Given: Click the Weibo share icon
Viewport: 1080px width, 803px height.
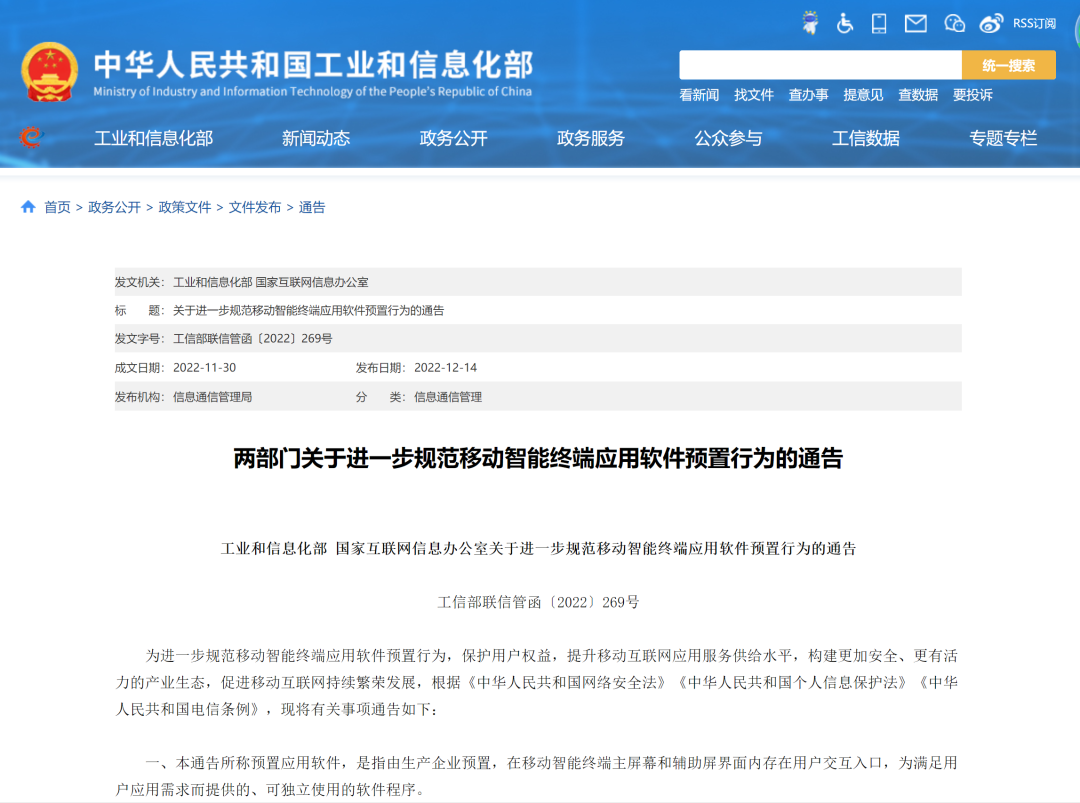Looking at the screenshot, I should (990, 22).
